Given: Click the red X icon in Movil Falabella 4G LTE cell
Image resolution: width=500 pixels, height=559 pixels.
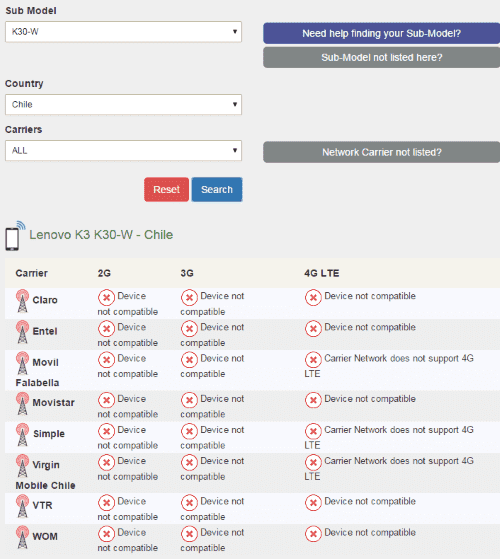Looking at the screenshot, I should (x=313, y=360).
